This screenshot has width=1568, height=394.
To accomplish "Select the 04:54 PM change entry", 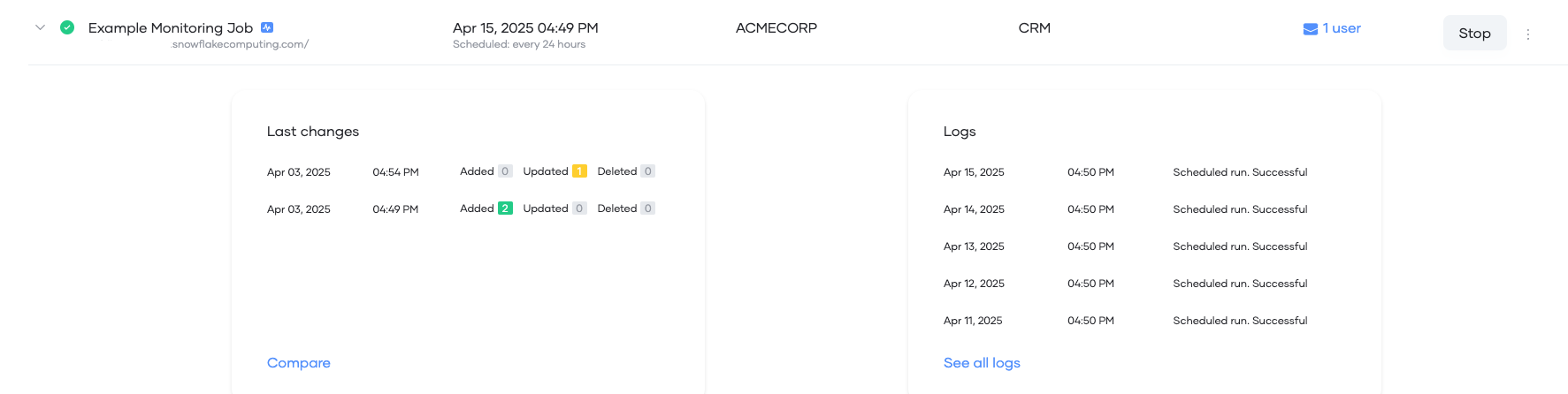I will click(395, 172).
